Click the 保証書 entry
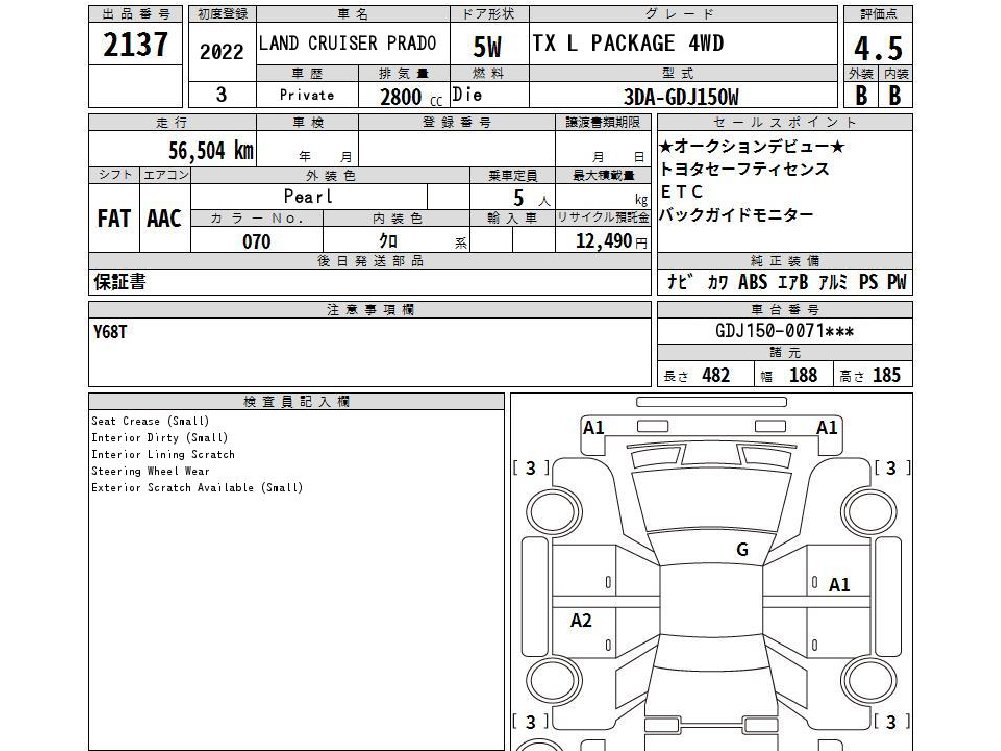The height and width of the screenshot is (751, 1001). (119, 282)
